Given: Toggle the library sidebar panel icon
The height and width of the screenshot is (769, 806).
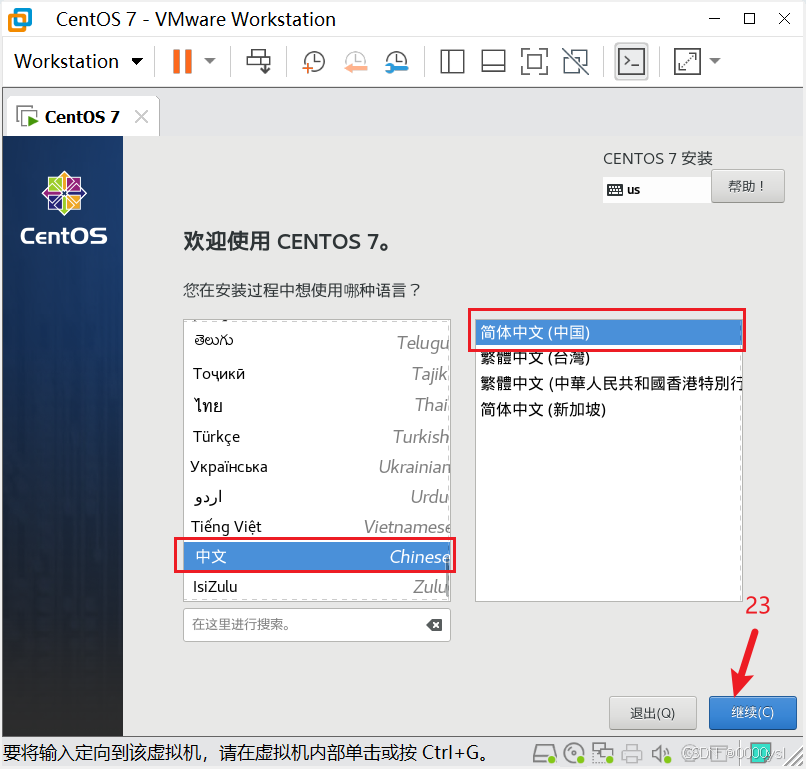Looking at the screenshot, I should pos(452,61).
